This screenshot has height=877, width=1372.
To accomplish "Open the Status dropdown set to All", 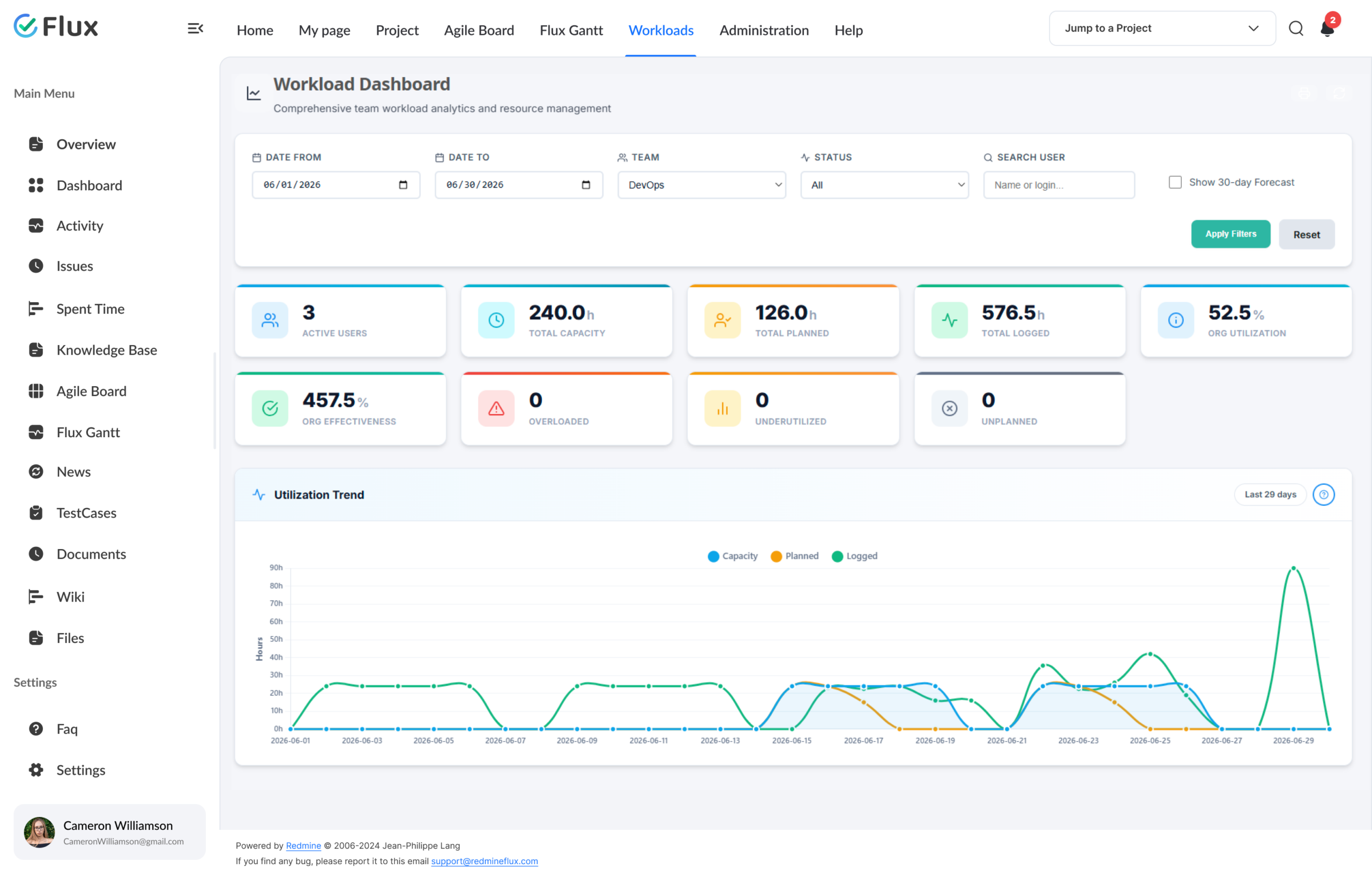I will pos(884,185).
